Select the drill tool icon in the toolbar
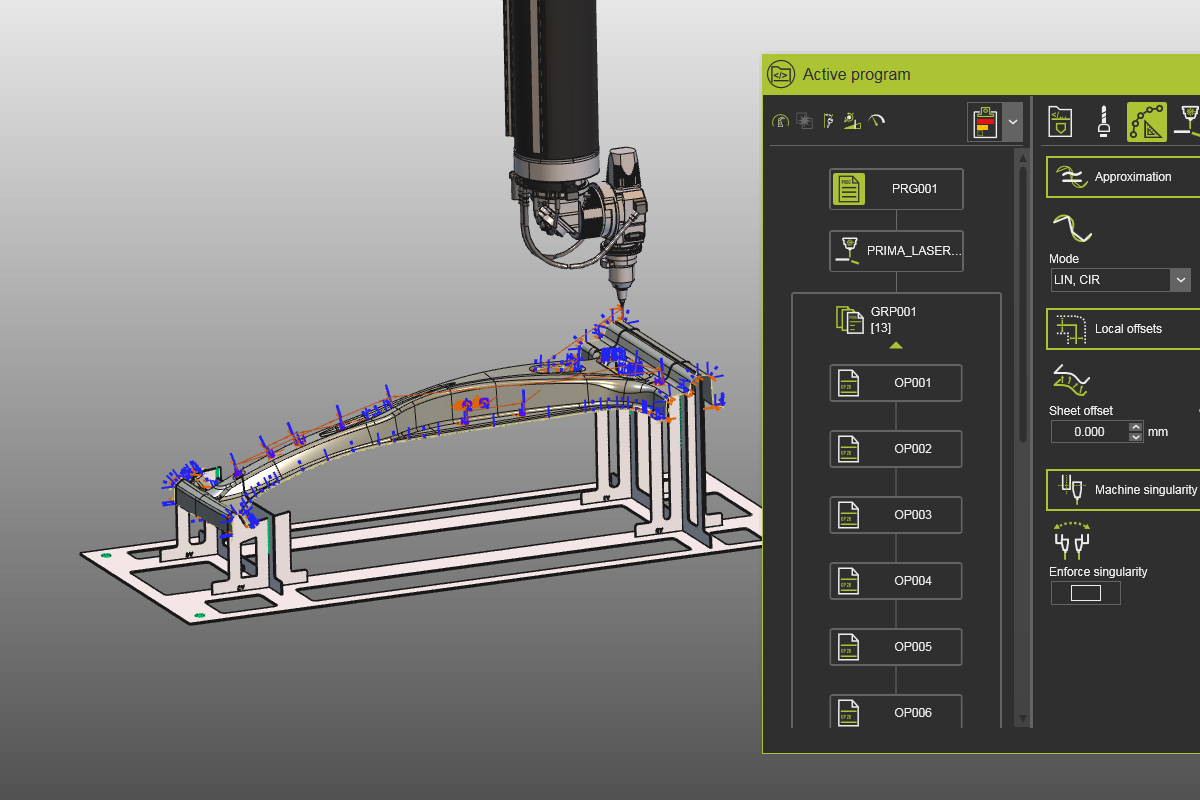 point(1103,120)
